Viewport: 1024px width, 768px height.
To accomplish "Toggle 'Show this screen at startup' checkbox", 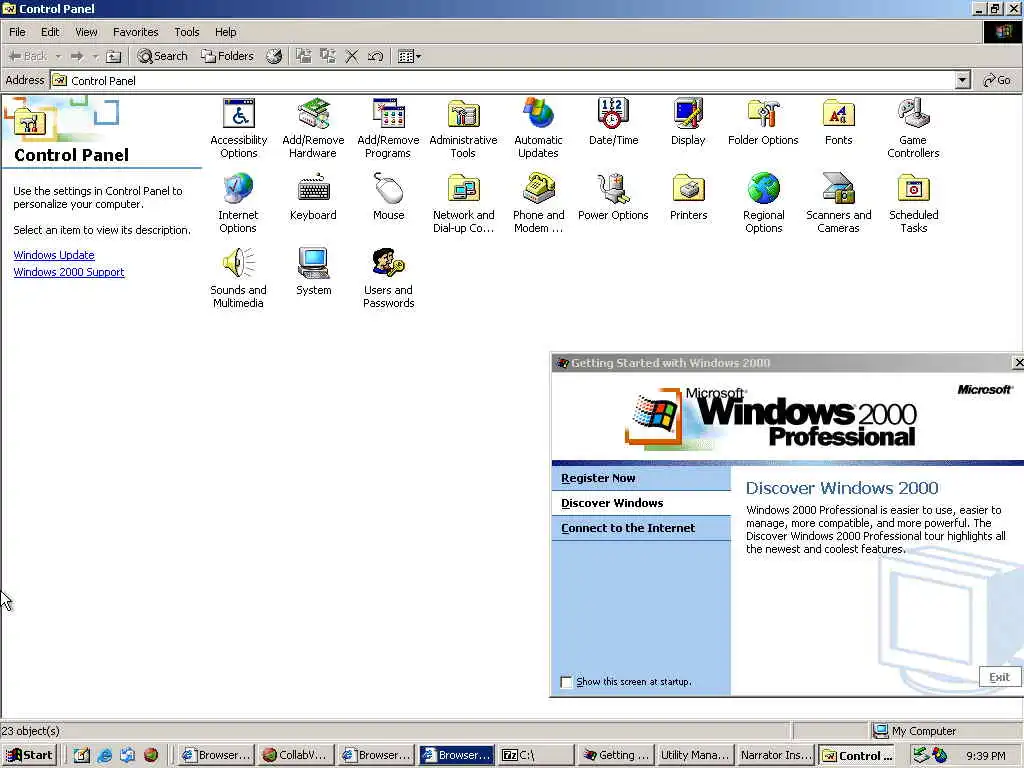I will pyautogui.click(x=567, y=682).
